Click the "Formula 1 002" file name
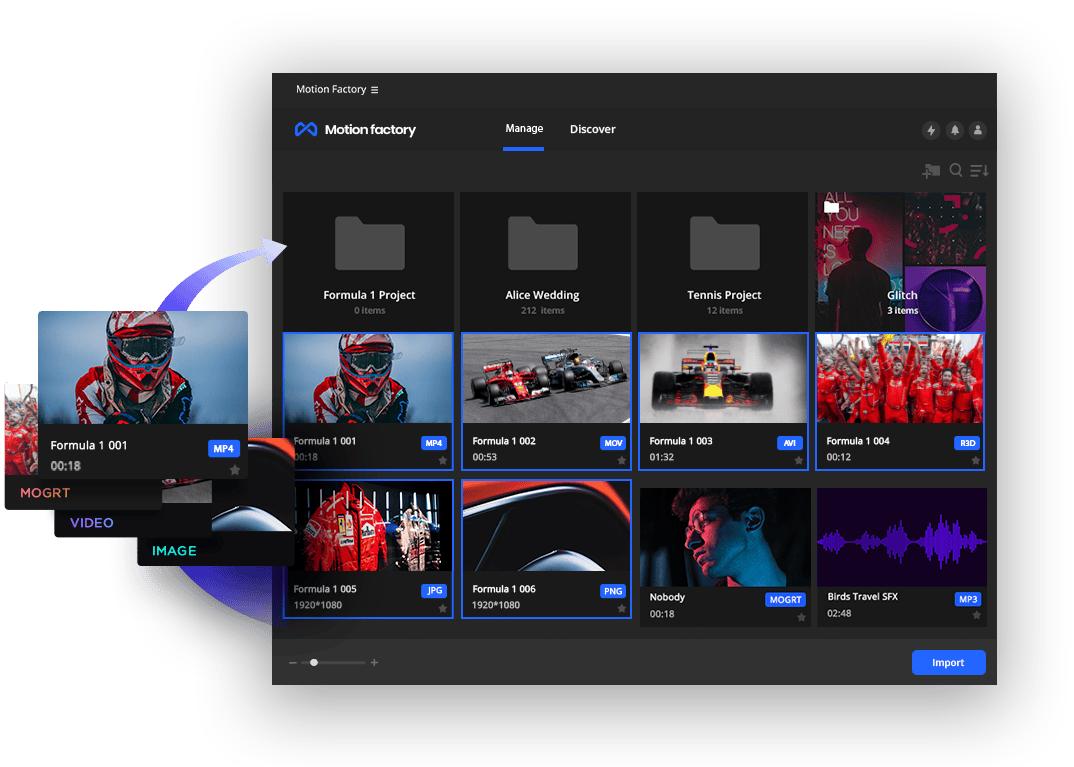The height and width of the screenshot is (767, 1074). [504, 441]
